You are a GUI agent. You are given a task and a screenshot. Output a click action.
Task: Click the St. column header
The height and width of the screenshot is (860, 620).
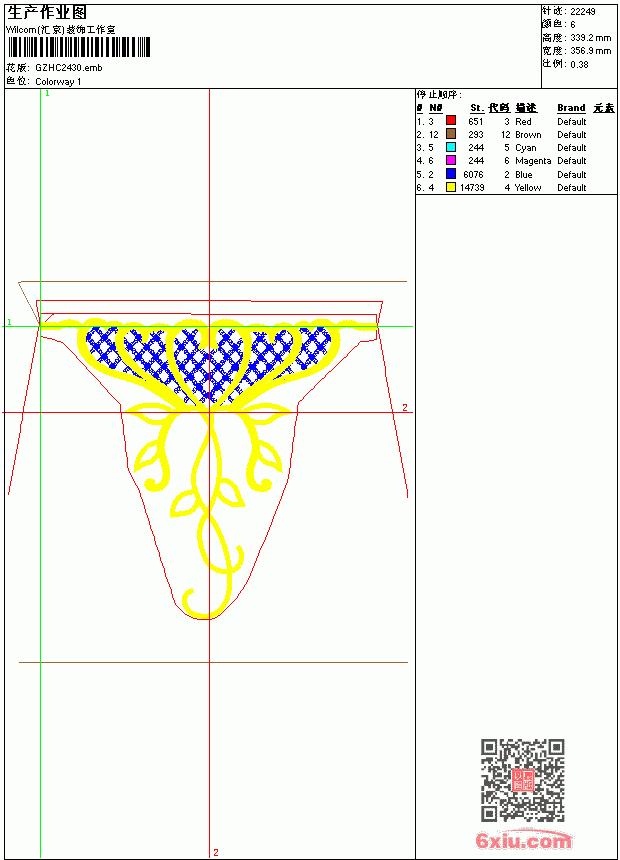[476, 108]
